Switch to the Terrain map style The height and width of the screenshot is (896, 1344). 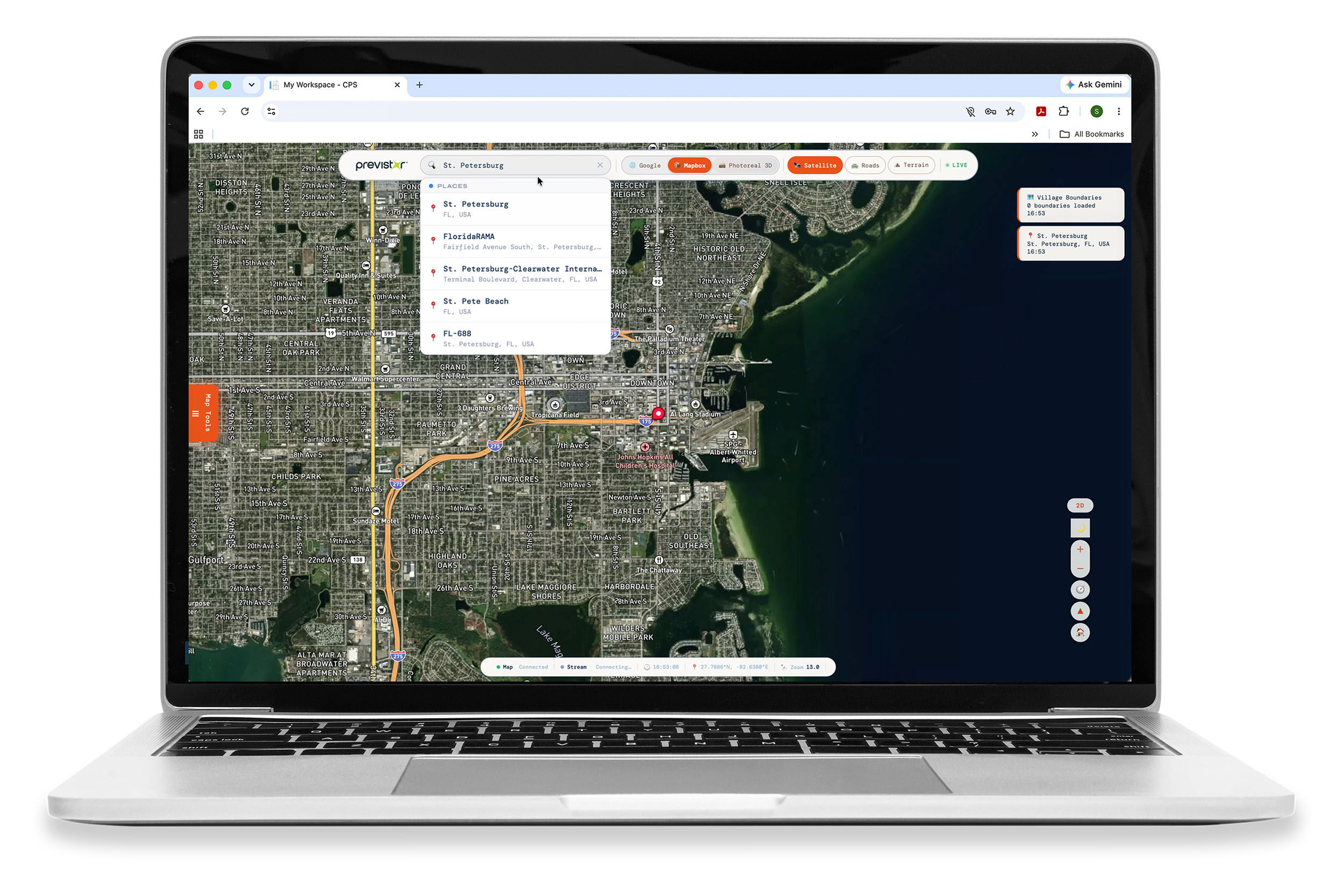coord(912,165)
